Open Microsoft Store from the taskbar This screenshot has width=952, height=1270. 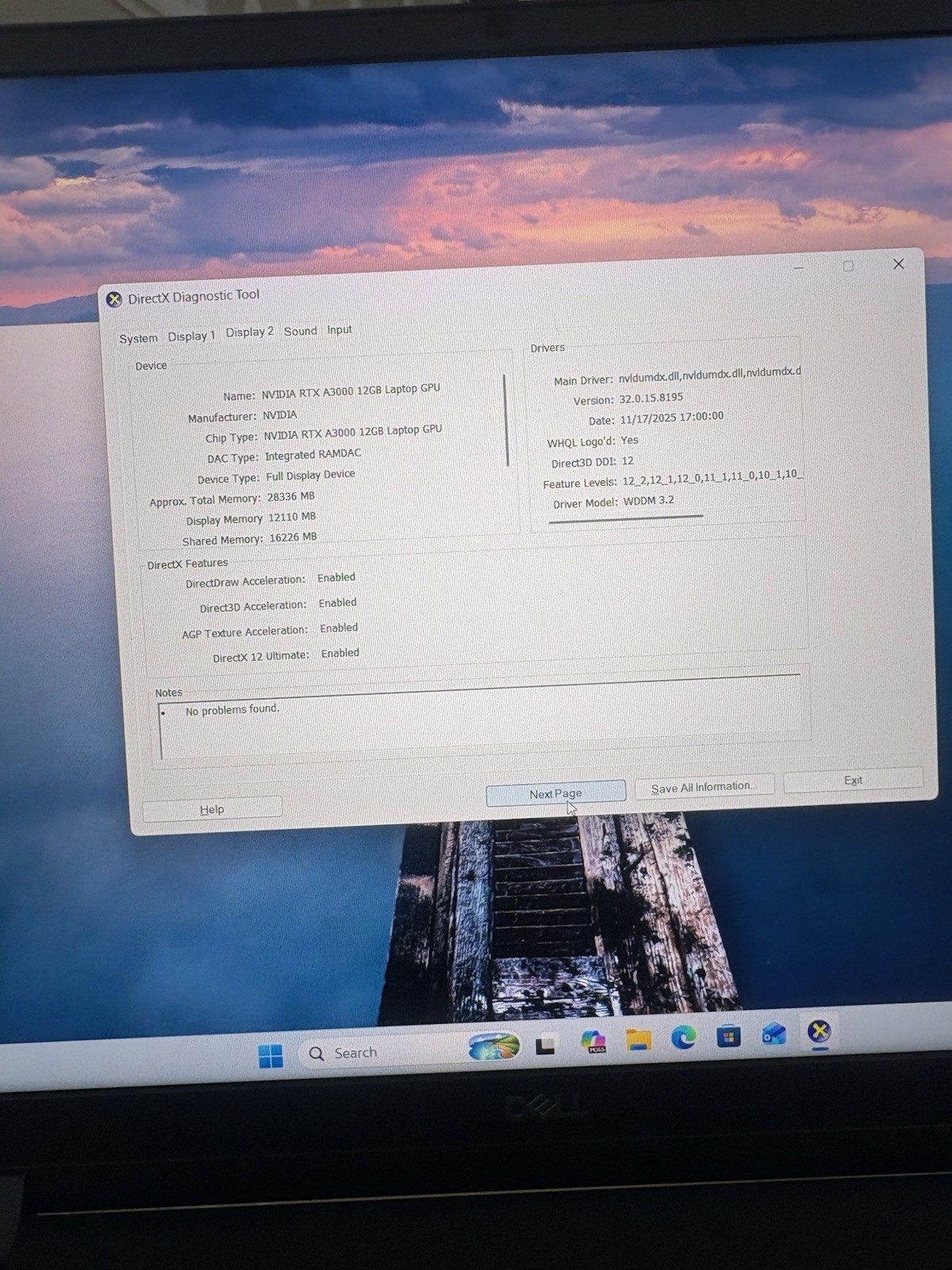point(728,1035)
